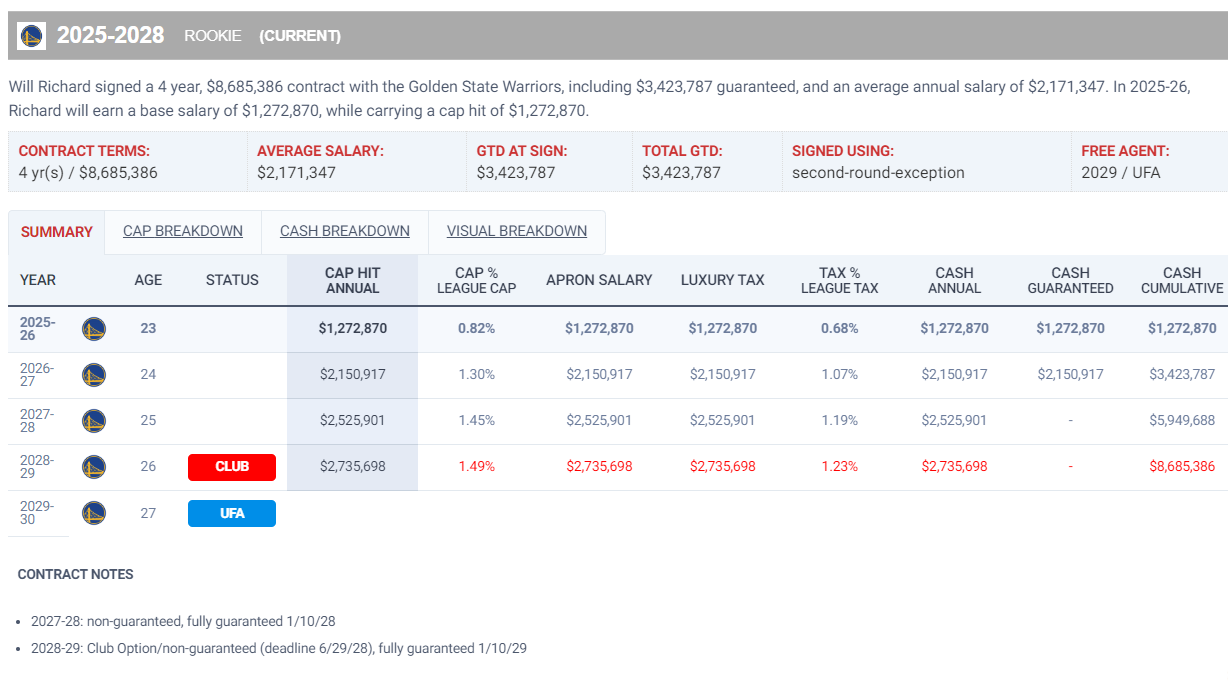Click the Luxury Tax column header
The width and height of the screenshot is (1228, 686).
click(x=723, y=280)
